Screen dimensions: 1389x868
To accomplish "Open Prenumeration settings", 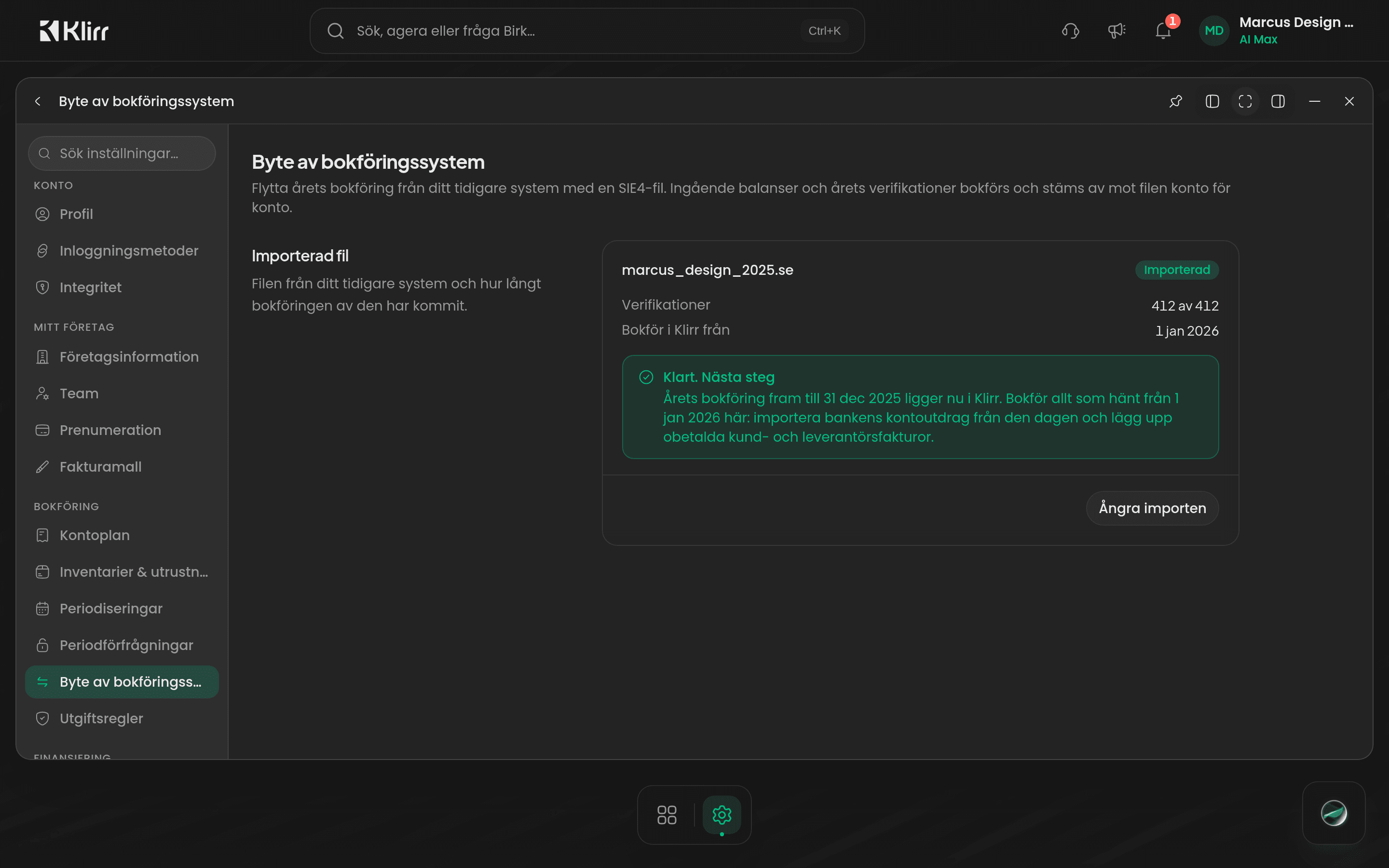I will tap(122, 431).
